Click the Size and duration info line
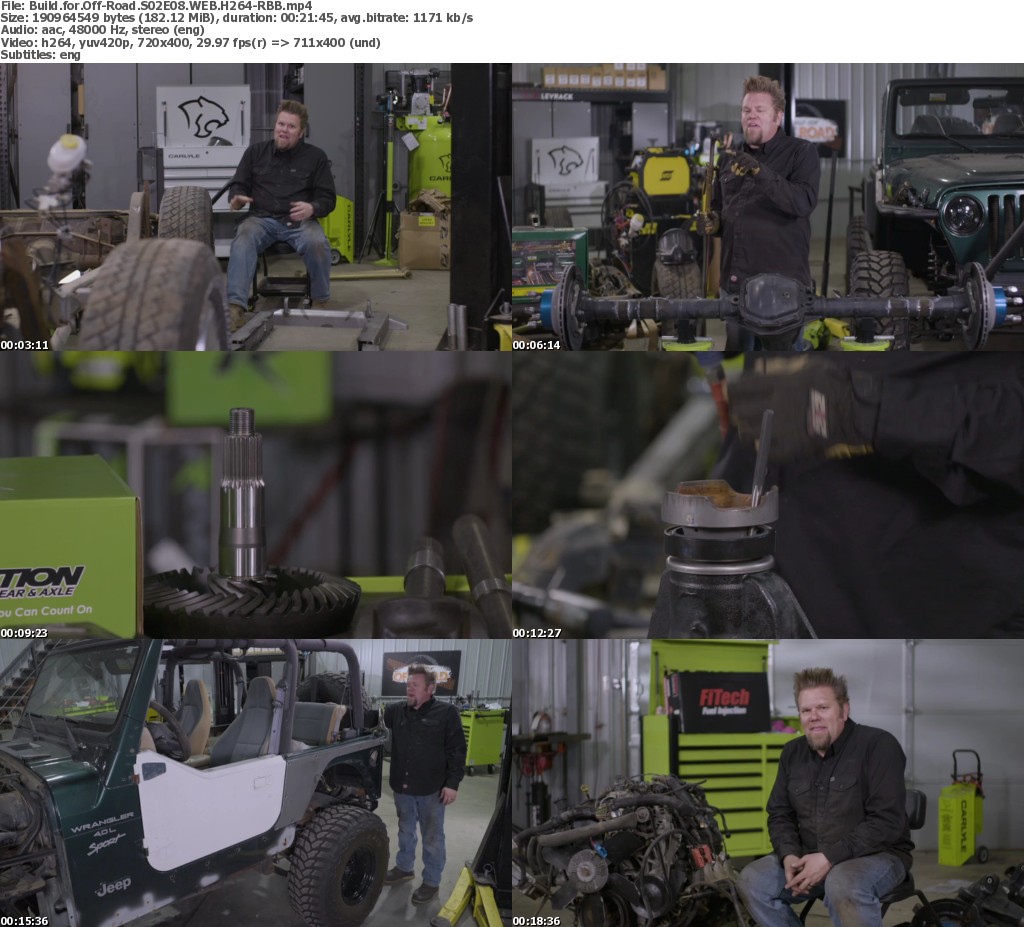This screenshot has height=927, width=1024. click(x=236, y=18)
